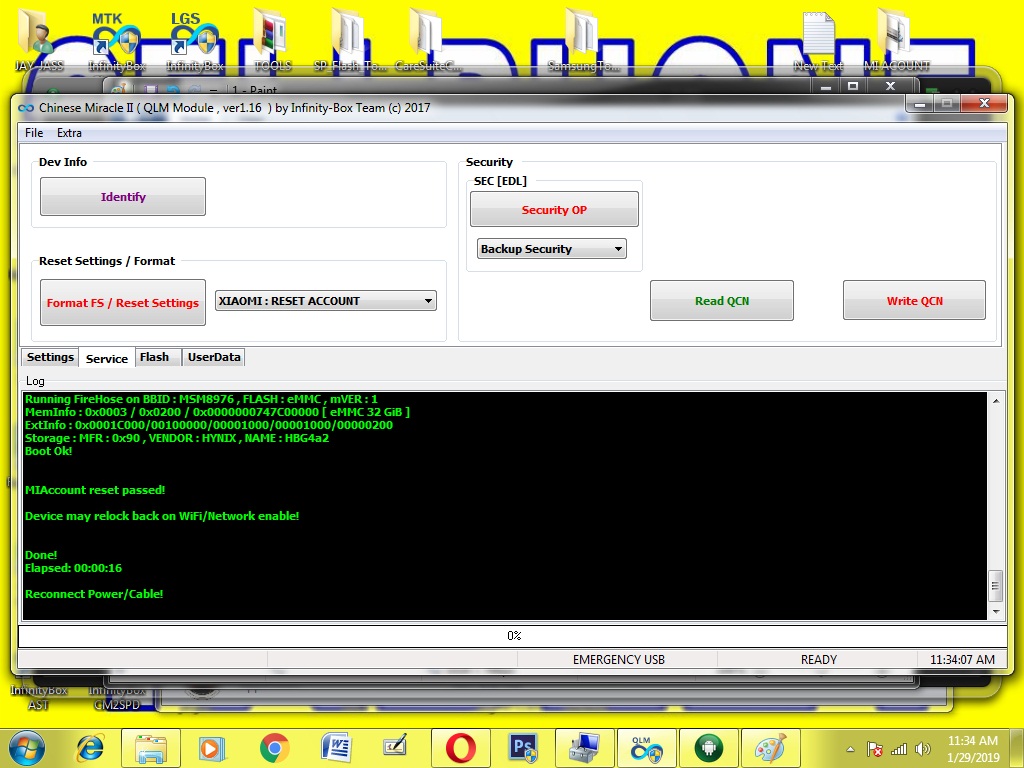Click the taskbar clock showing 11:34 AM
The image size is (1024, 768).
972,749
